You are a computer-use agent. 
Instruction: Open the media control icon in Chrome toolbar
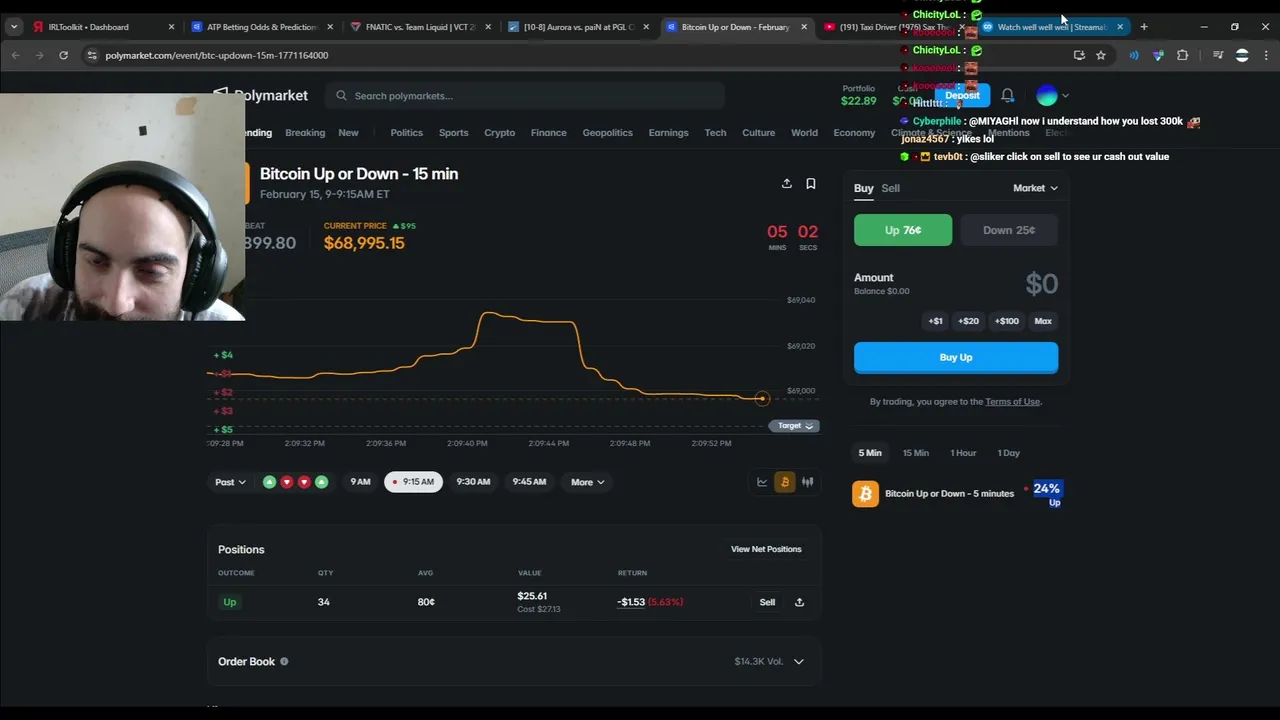[x=1217, y=55]
